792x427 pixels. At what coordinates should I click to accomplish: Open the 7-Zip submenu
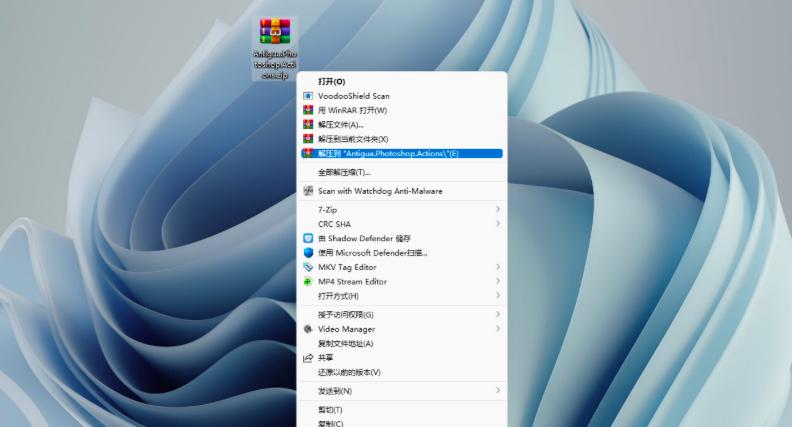click(x=402, y=209)
